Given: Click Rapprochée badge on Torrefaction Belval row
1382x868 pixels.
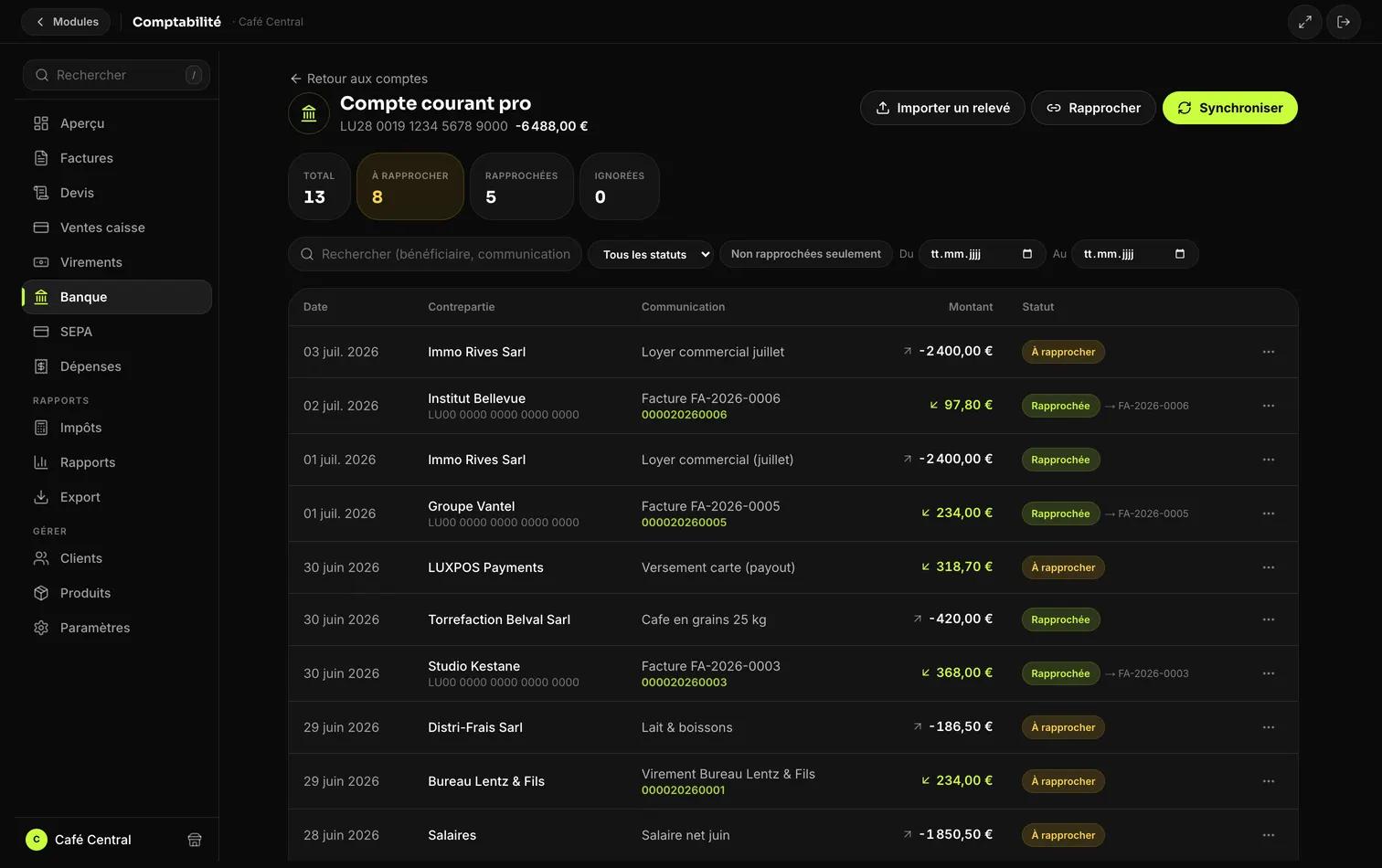Looking at the screenshot, I should pyautogui.click(x=1060, y=619).
